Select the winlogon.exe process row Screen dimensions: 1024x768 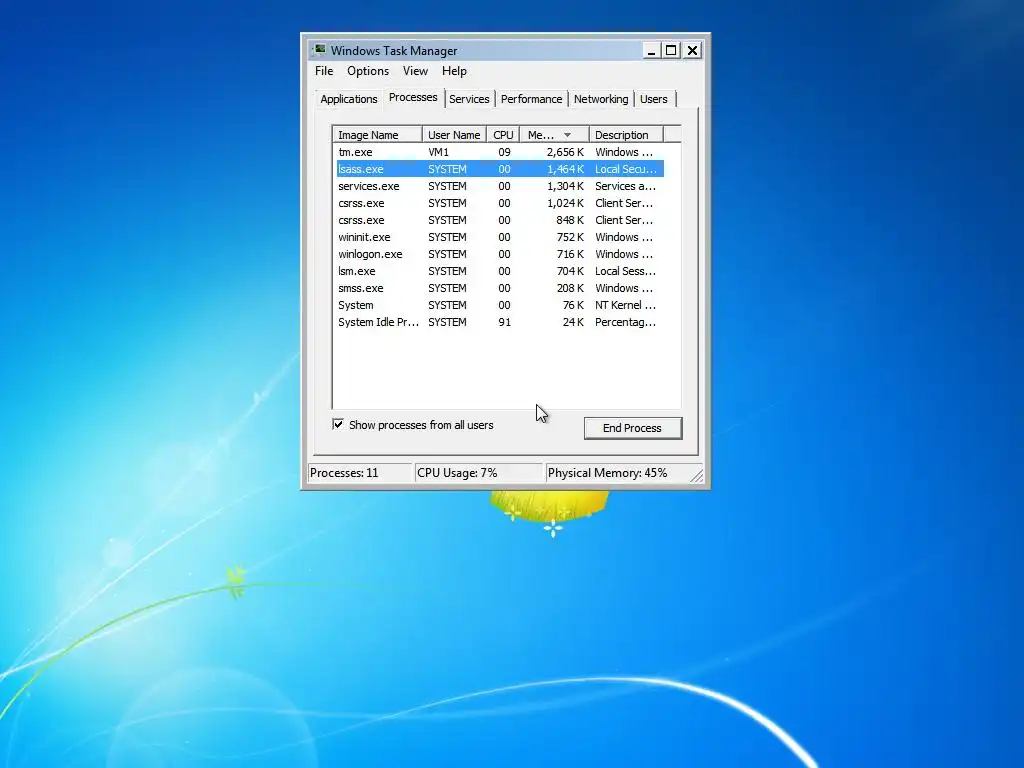[500, 254]
